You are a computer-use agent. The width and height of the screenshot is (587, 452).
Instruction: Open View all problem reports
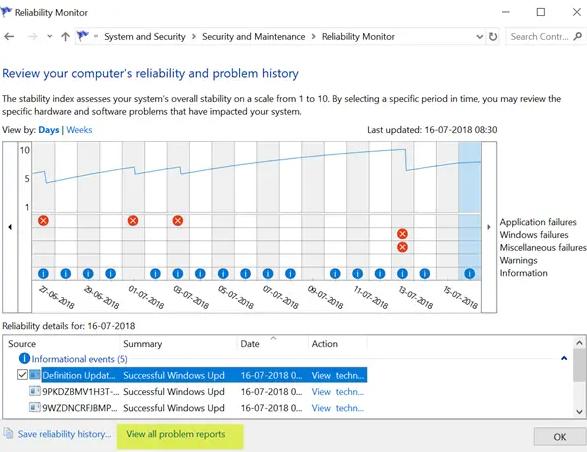176,434
